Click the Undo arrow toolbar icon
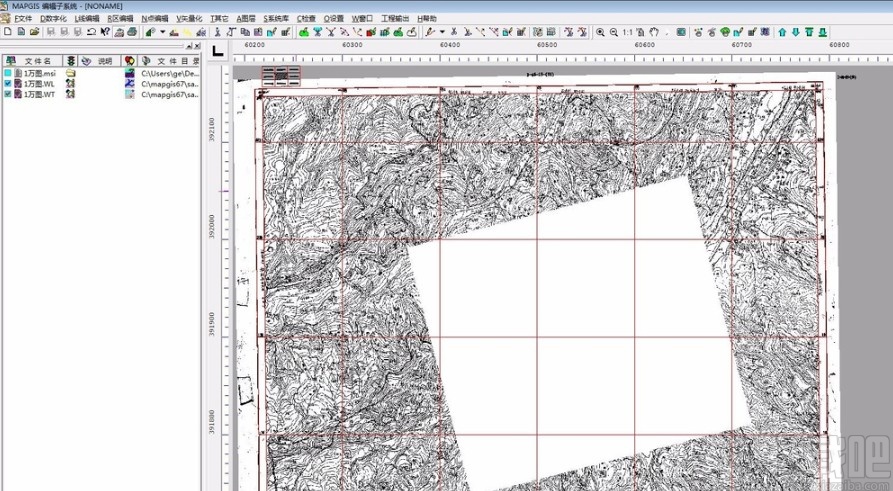 [x=91, y=32]
